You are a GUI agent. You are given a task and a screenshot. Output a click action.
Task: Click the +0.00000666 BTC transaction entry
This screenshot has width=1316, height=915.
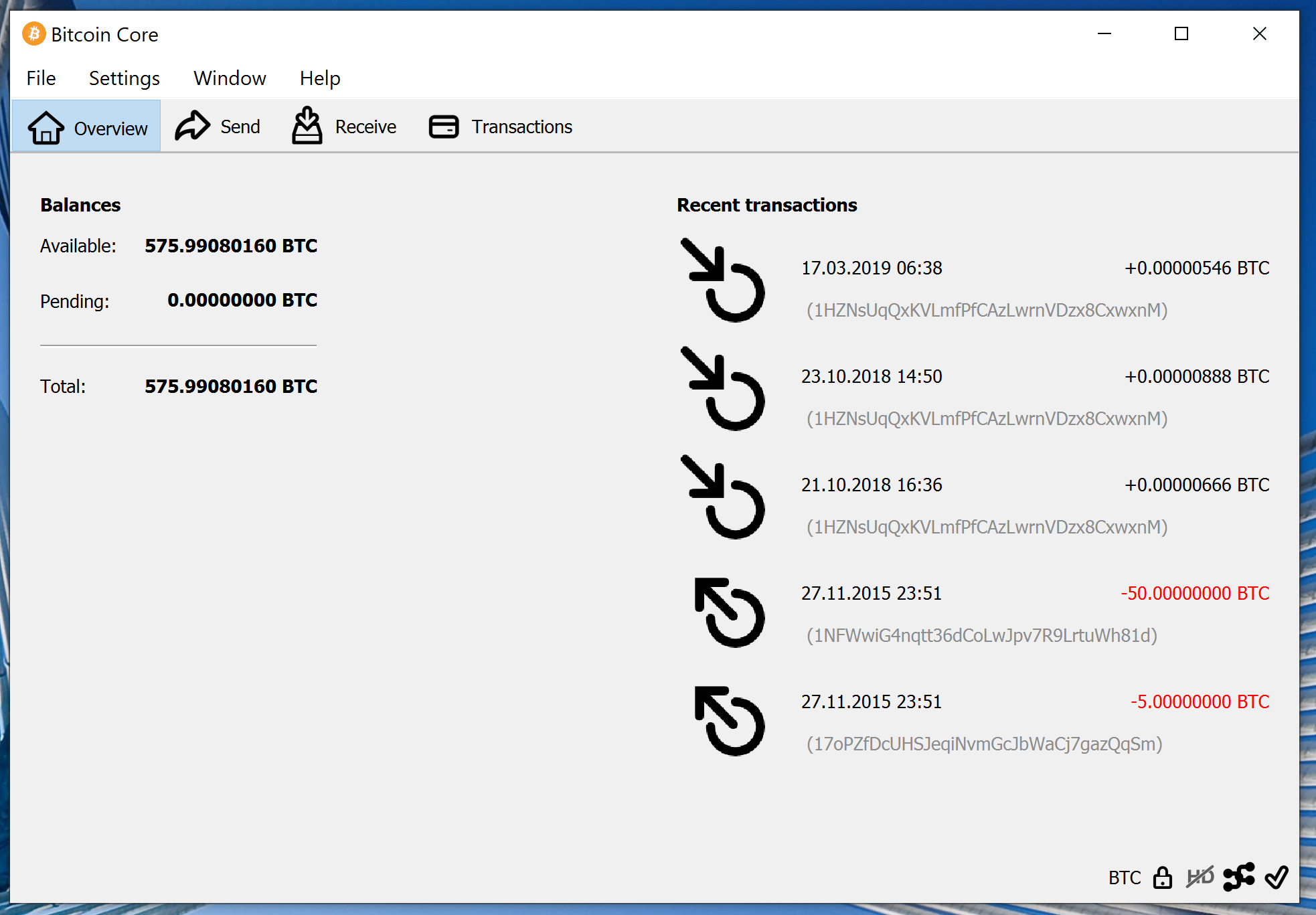click(x=1196, y=485)
